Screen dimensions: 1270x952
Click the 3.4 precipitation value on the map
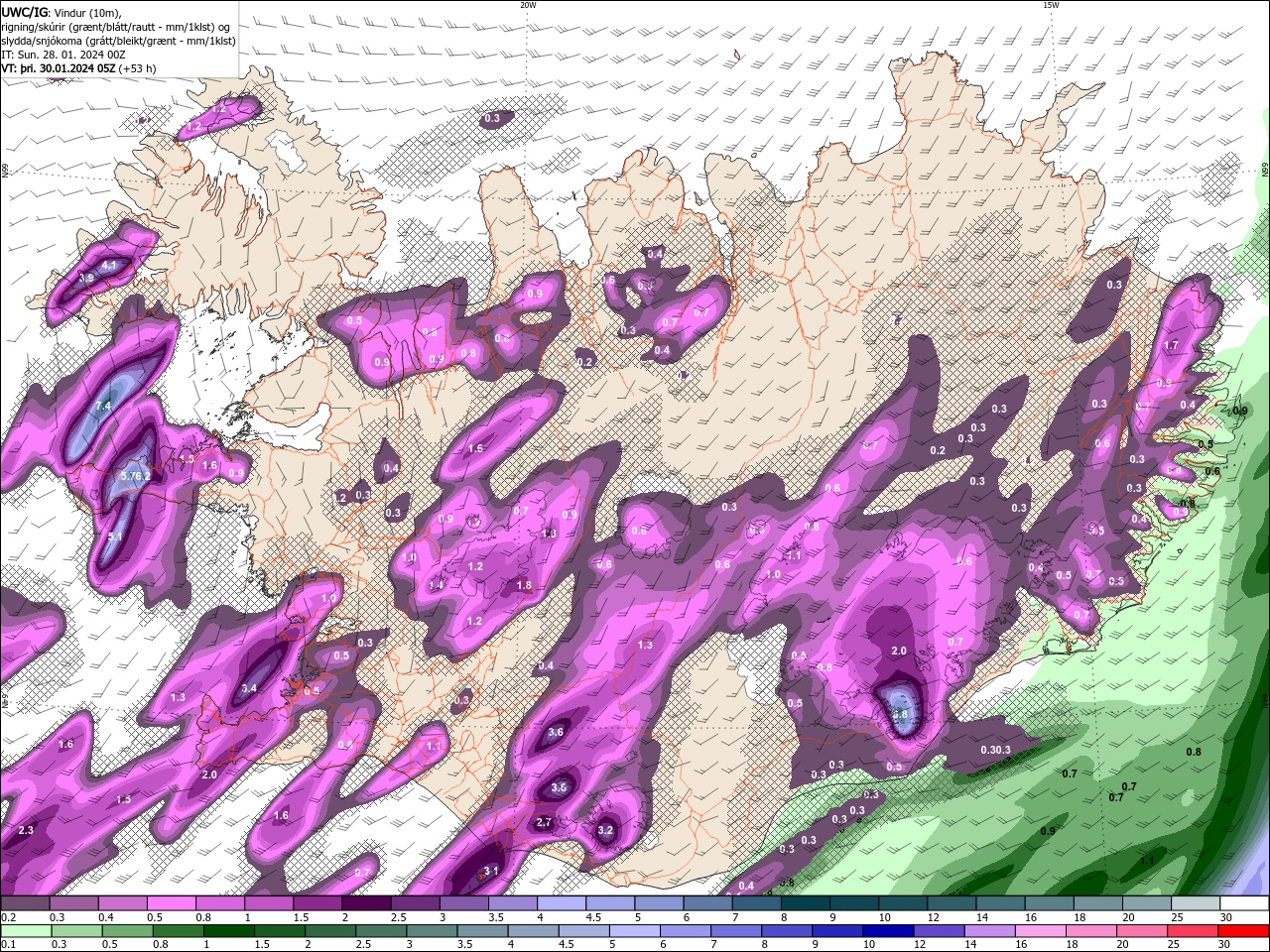(249, 688)
